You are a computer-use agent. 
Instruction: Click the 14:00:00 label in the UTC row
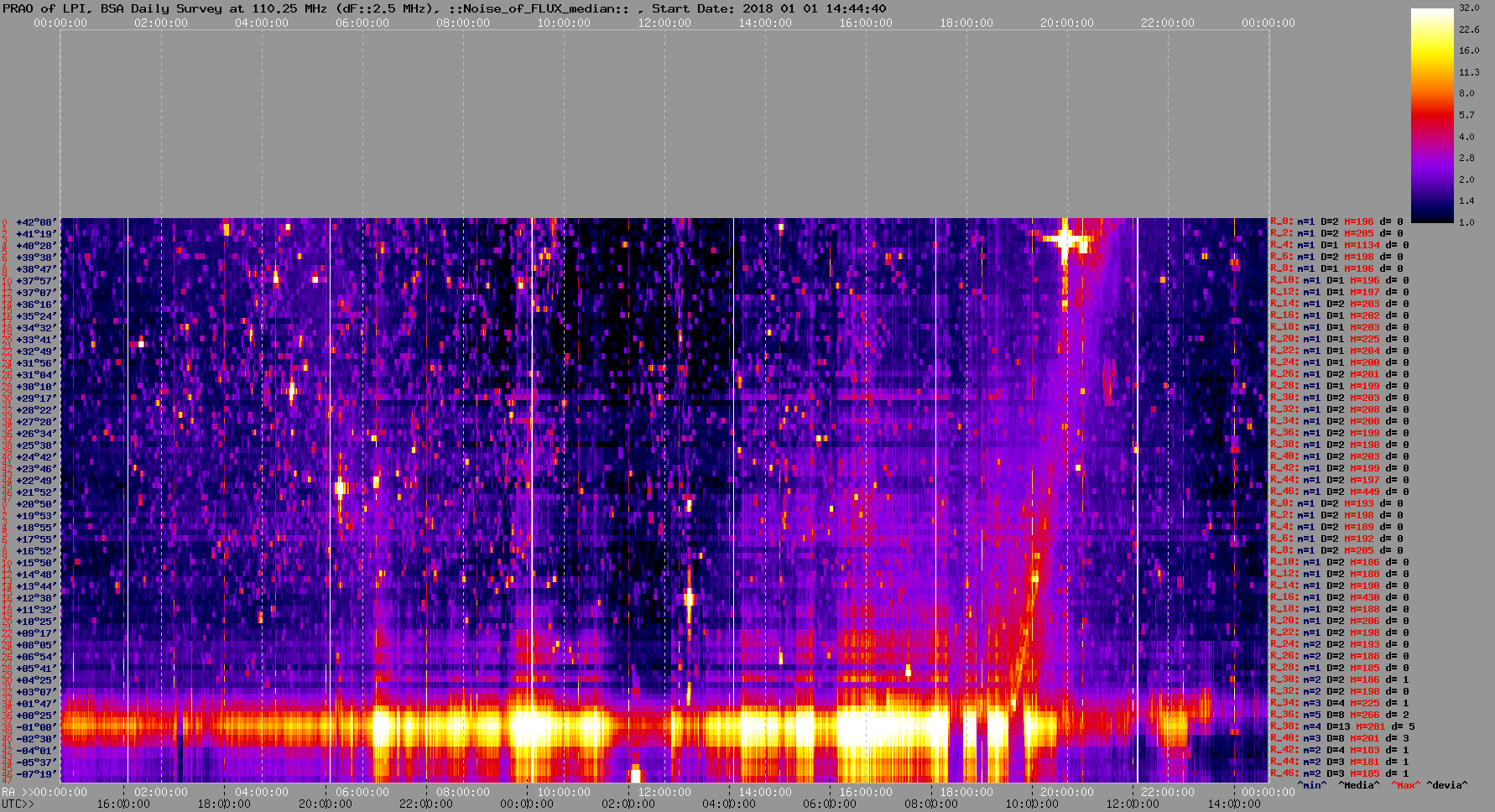coord(1234,804)
